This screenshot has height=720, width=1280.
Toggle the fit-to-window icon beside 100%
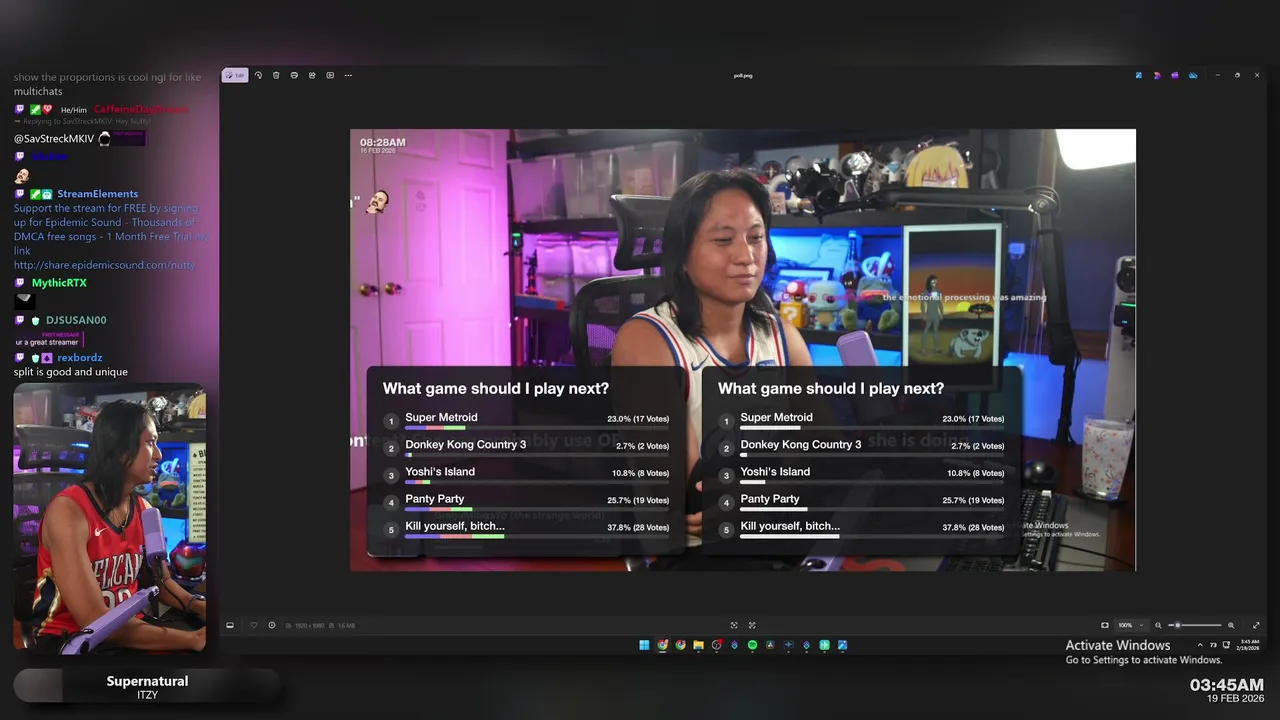[1105, 625]
